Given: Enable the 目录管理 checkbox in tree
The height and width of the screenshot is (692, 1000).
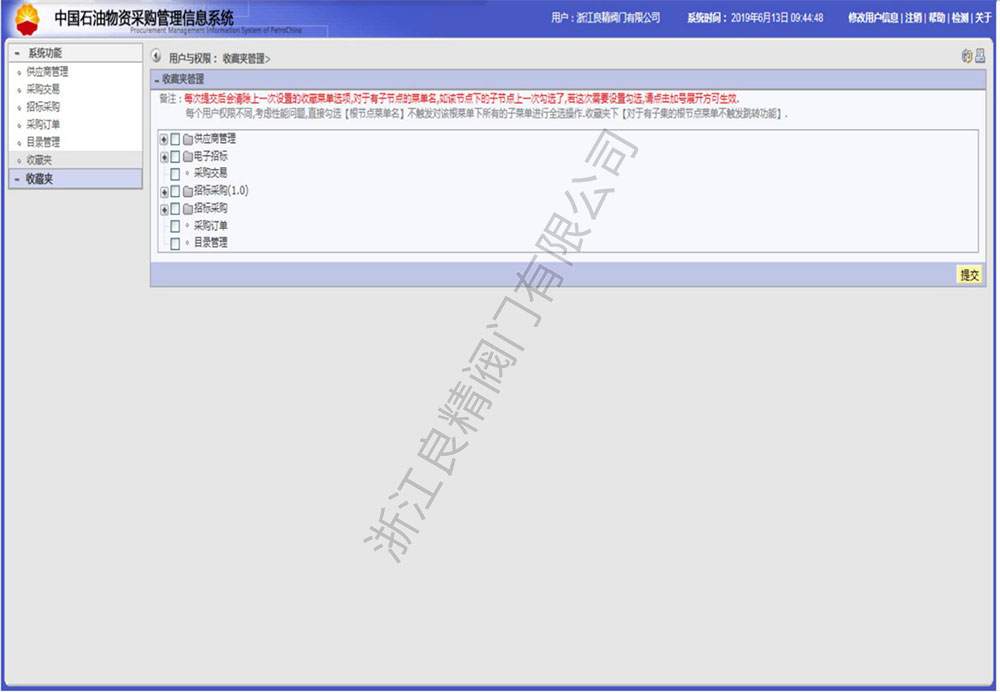Looking at the screenshot, I should point(175,243).
